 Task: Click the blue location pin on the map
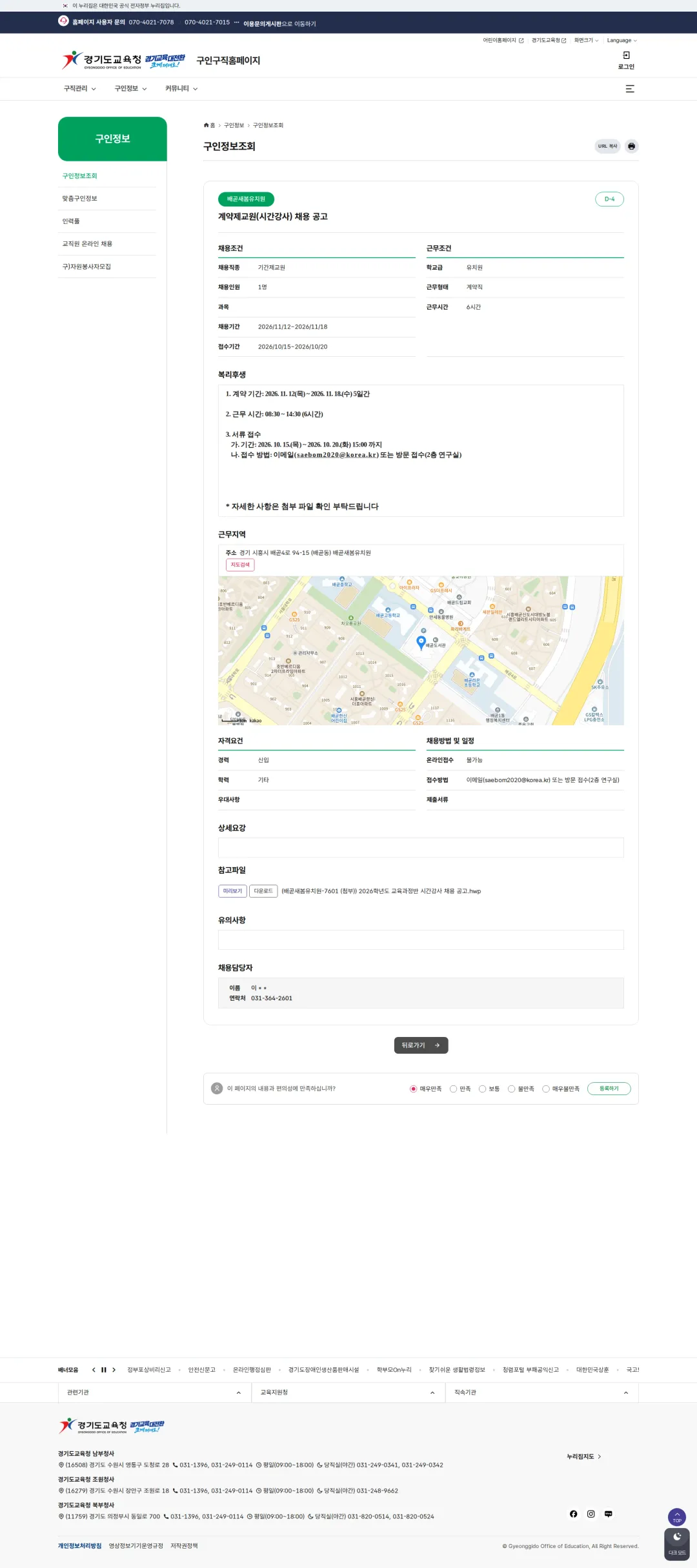coord(421,642)
